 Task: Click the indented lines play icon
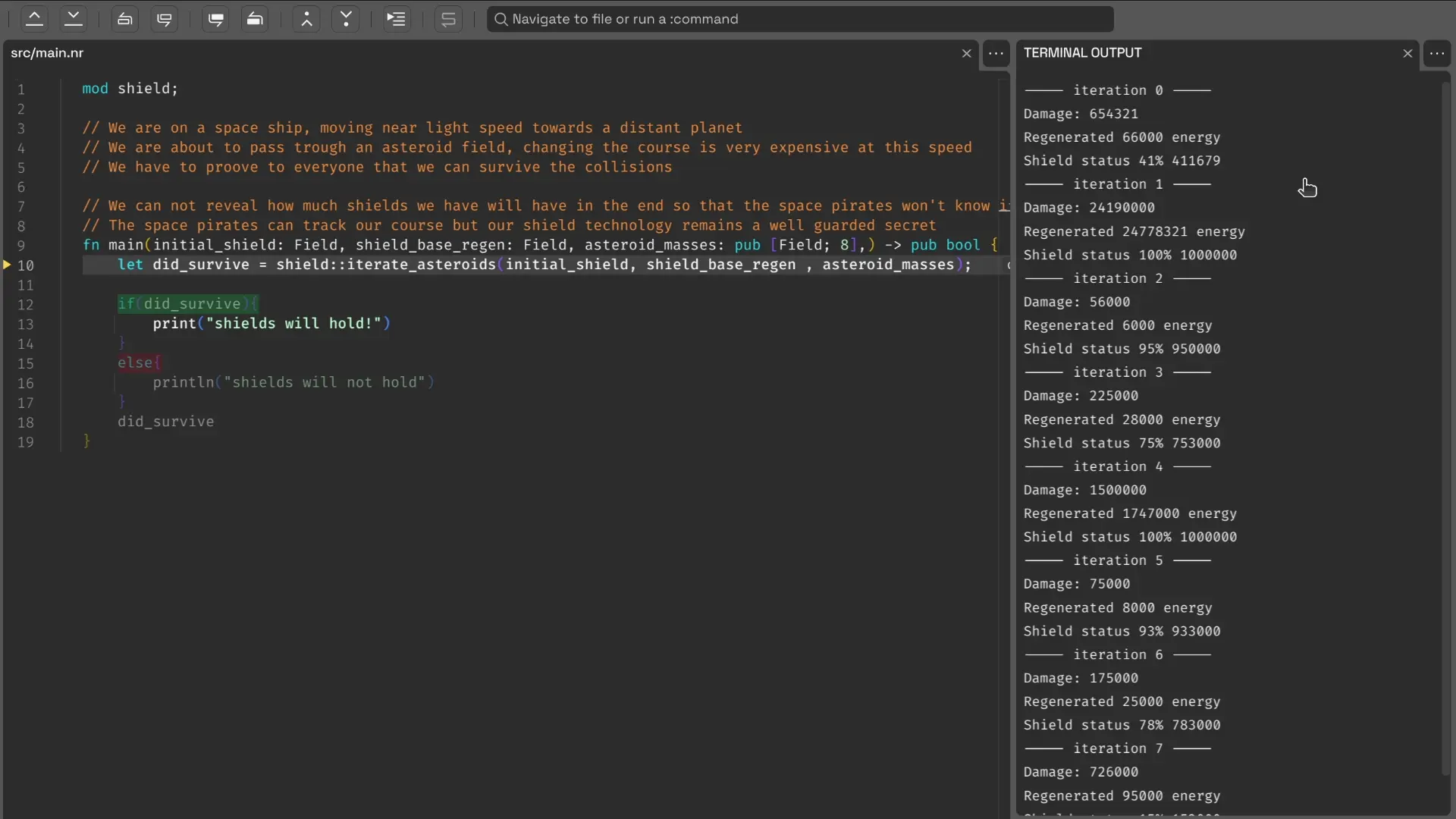pos(397,19)
